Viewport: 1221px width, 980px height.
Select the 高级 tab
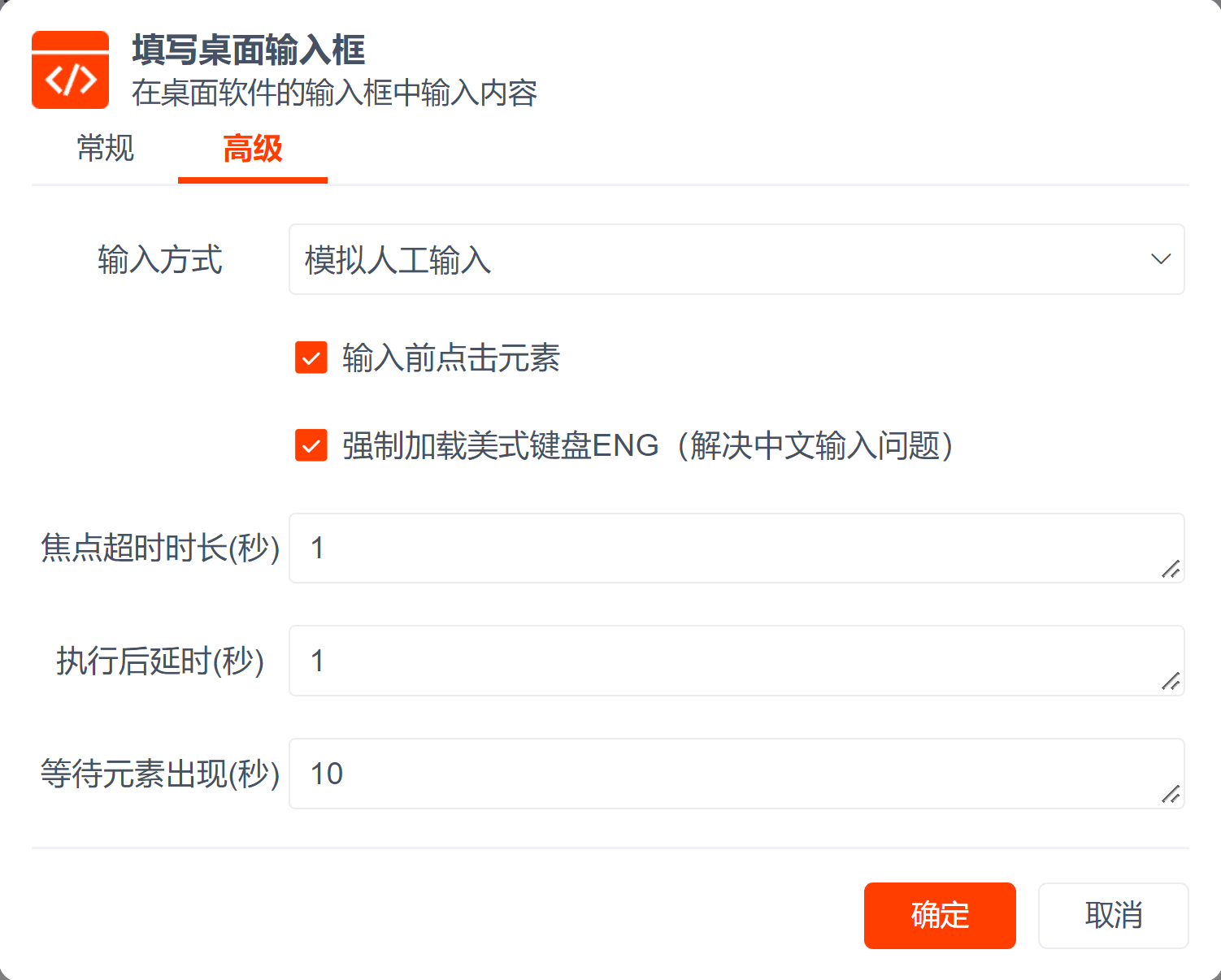(252, 149)
